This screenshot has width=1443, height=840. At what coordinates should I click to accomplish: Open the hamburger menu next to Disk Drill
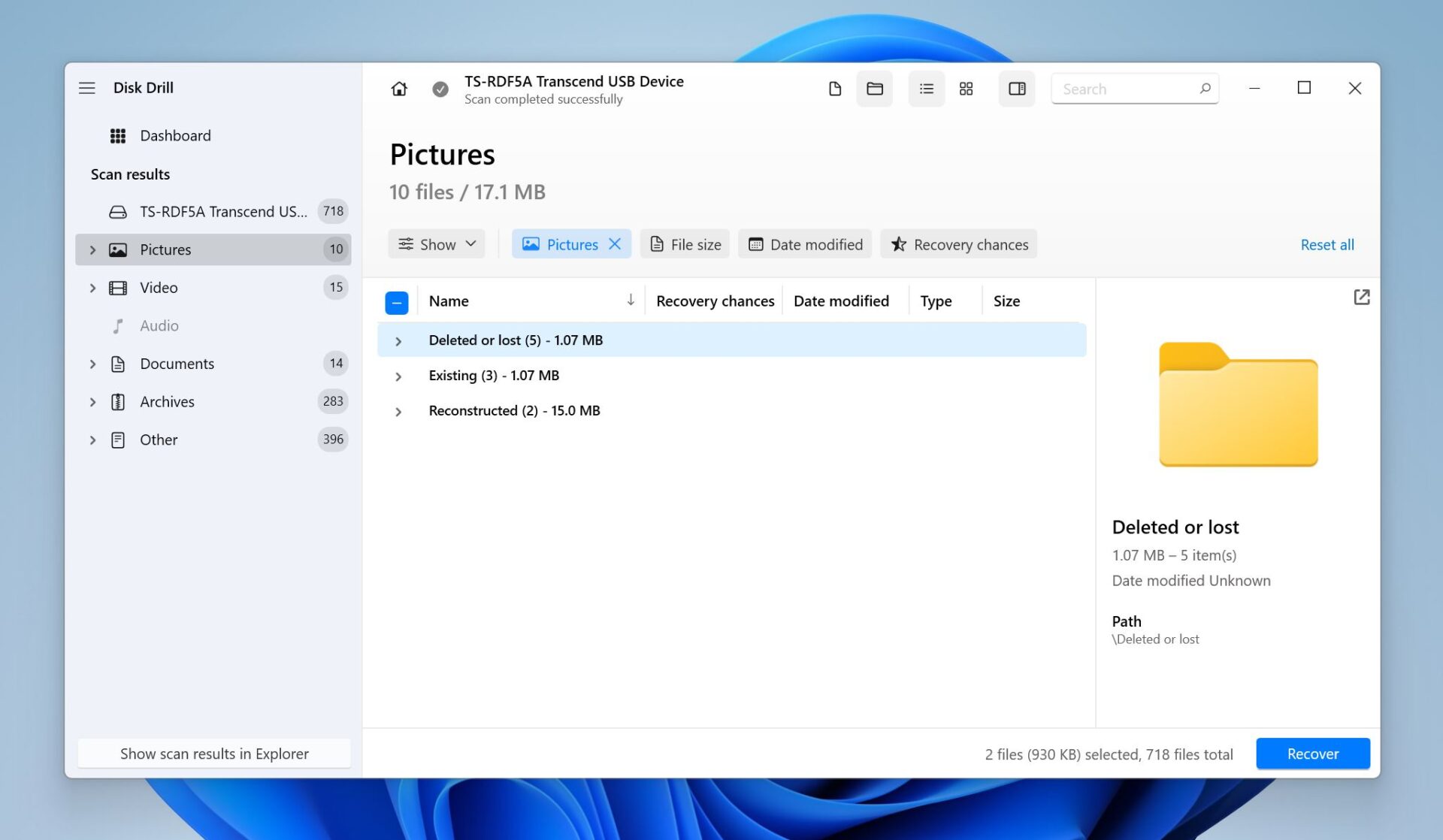[87, 88]
